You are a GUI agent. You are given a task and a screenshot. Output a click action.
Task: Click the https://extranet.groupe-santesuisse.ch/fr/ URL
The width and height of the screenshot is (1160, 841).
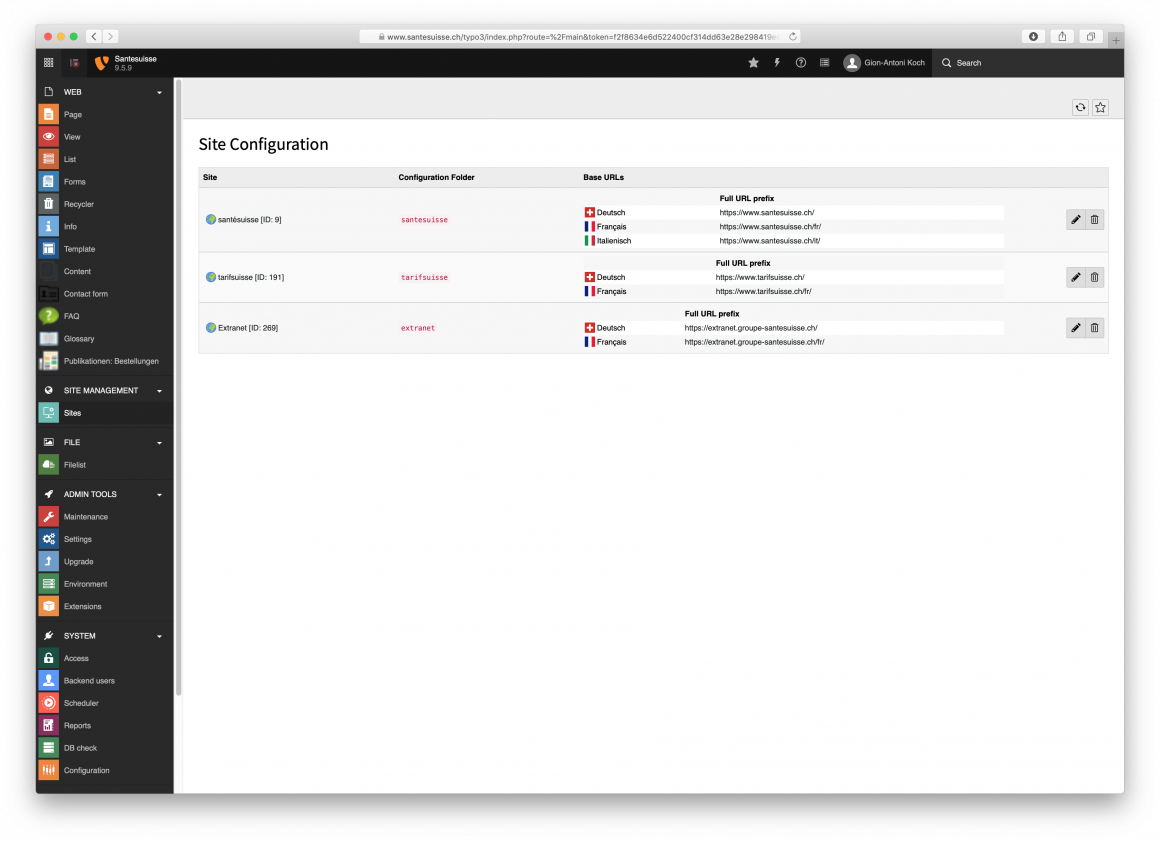coord(755,342)
